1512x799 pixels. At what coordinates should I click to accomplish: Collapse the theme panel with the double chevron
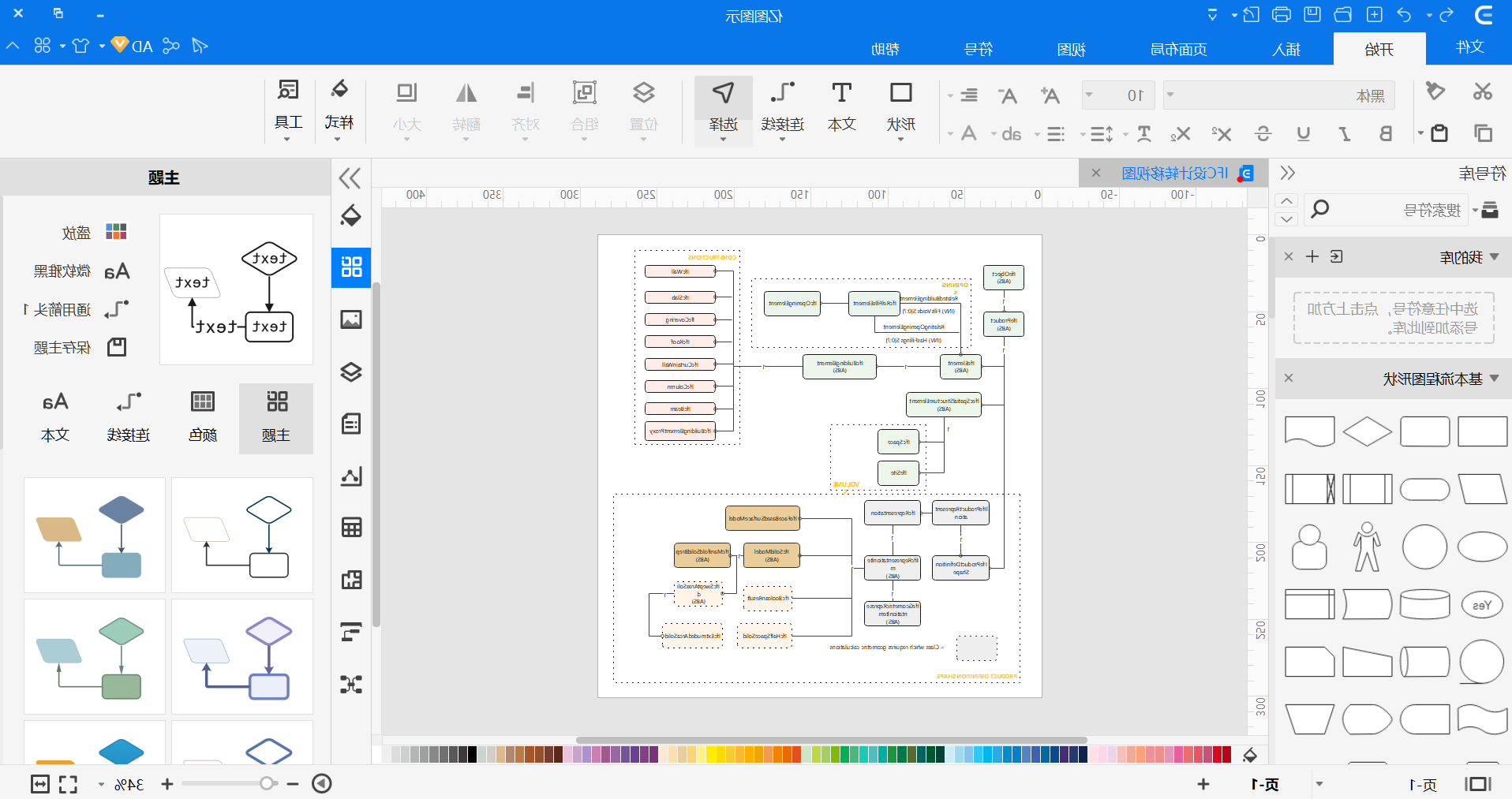tap(350, 177)
